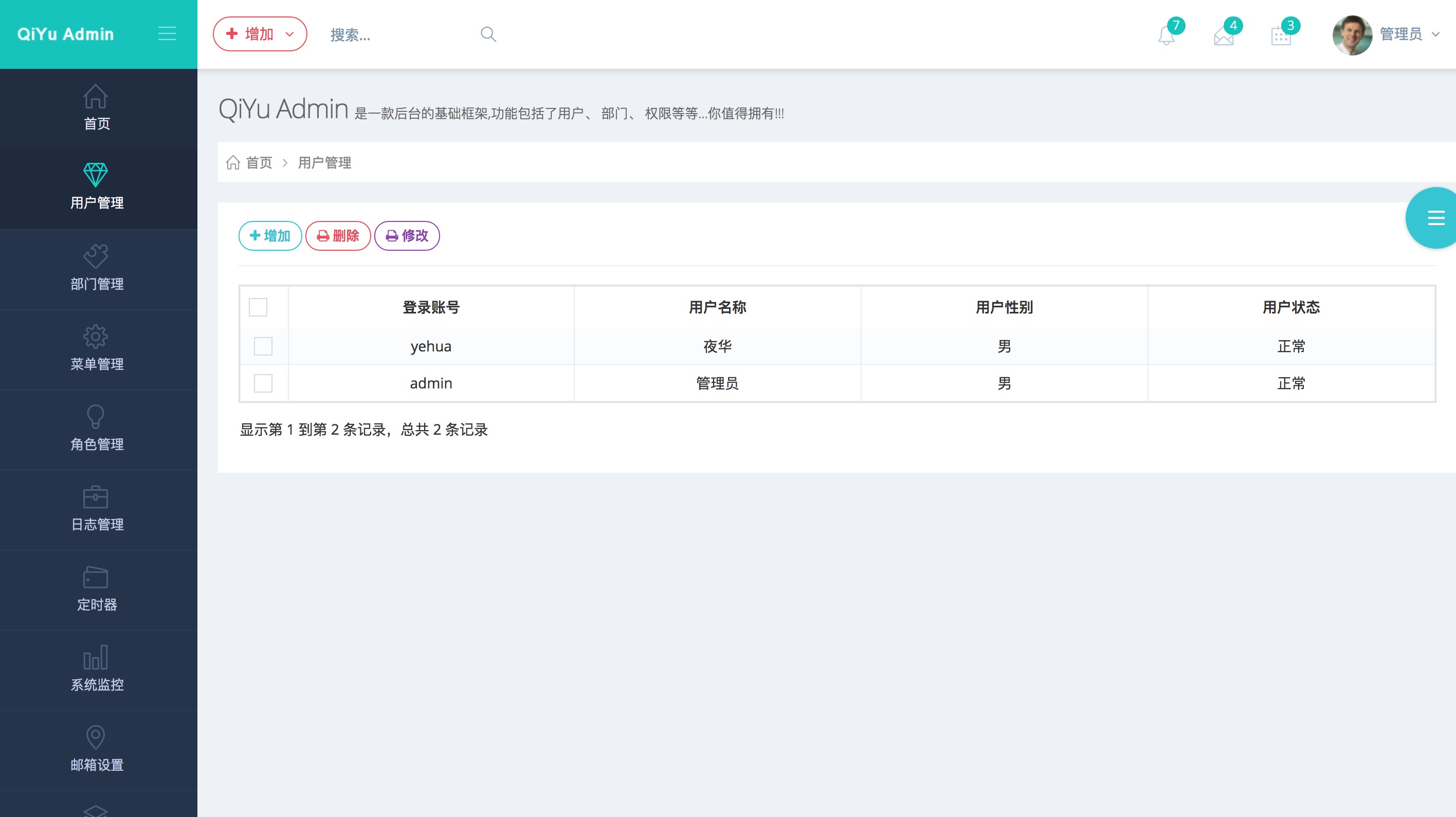Viewport: 1456px width, 817px height.
Task: Click the 用户管理 breadcrumb item
Action: tap(324, 163)
